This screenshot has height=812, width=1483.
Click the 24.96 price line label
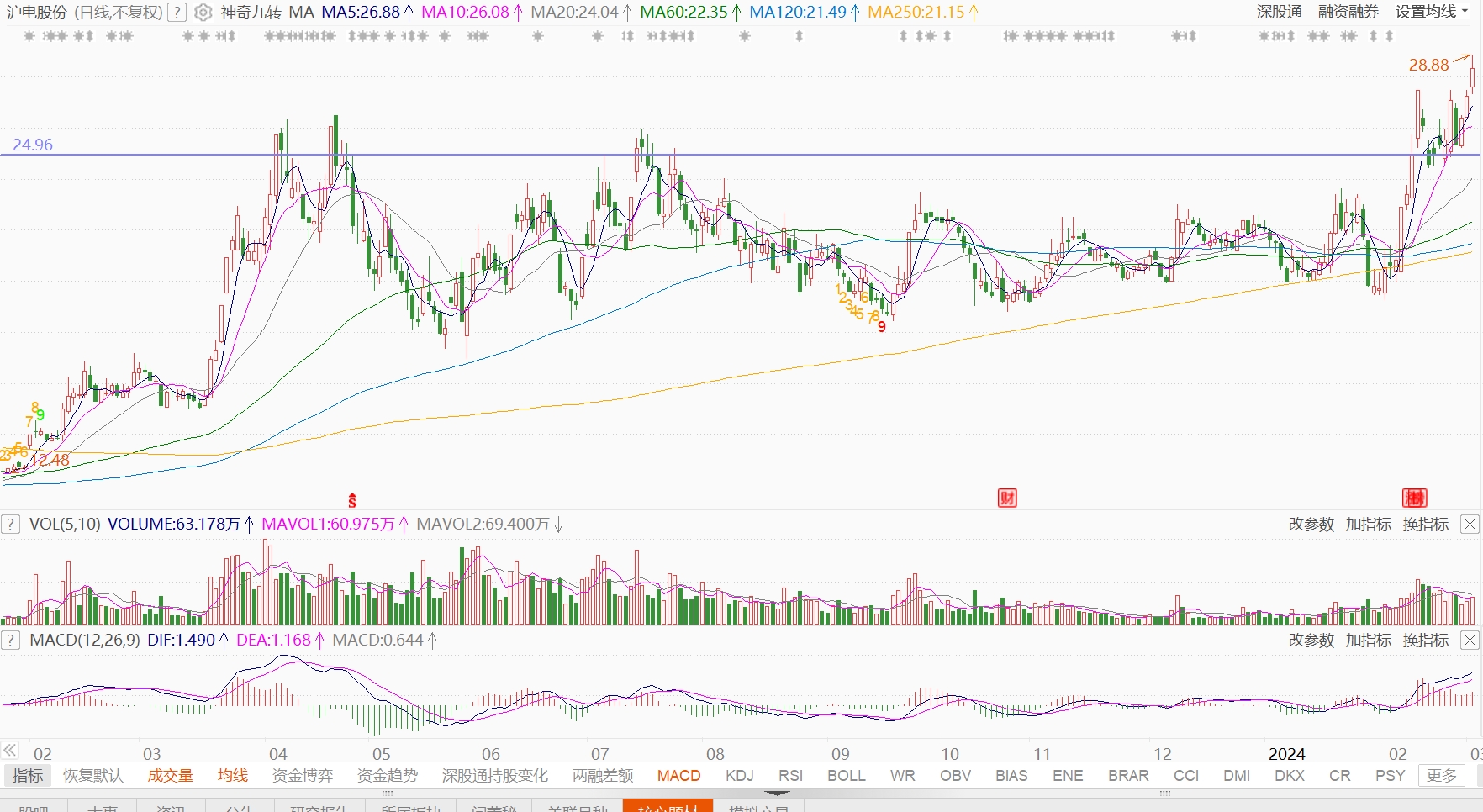pyautogui.click(x=33, y=145)
